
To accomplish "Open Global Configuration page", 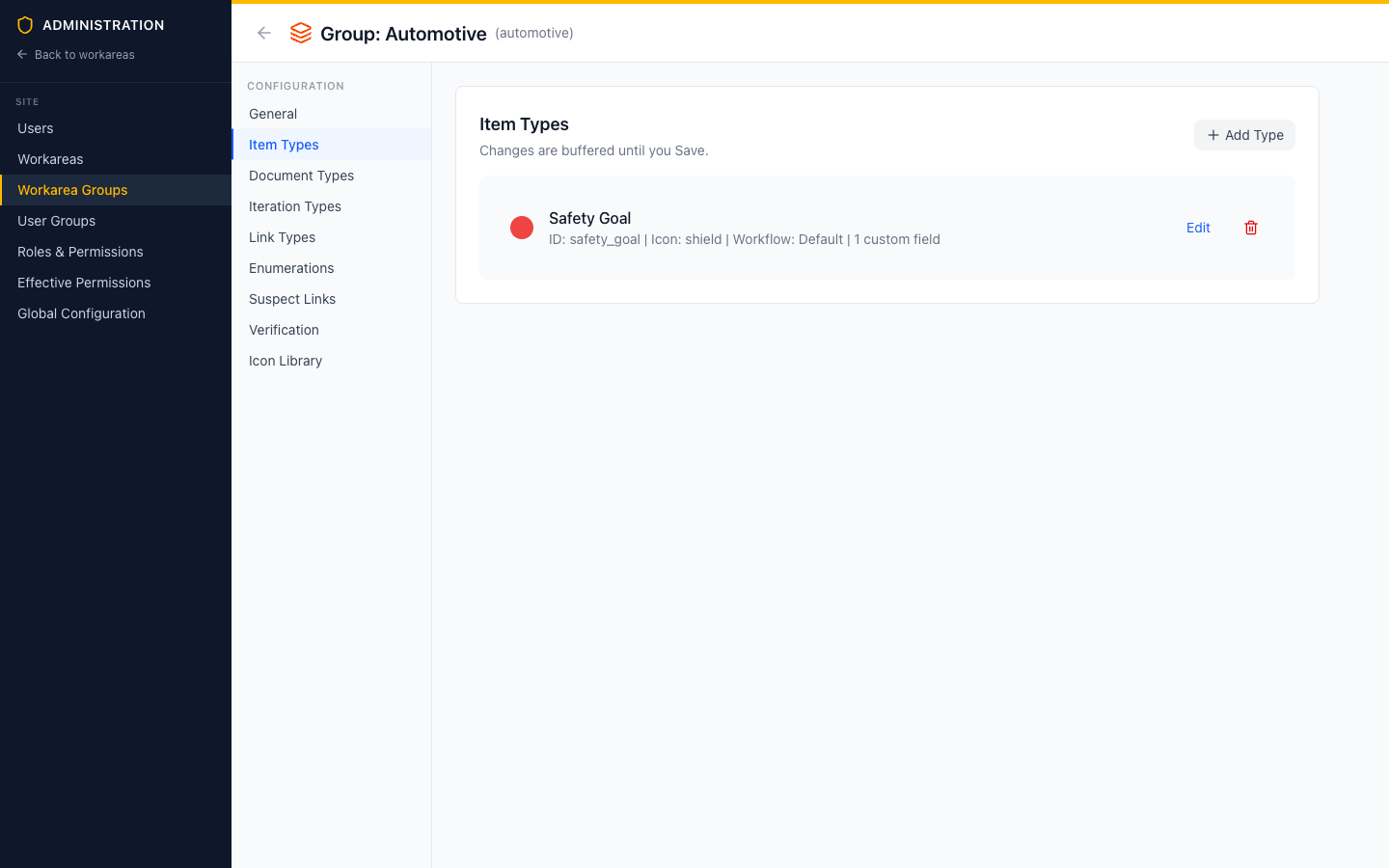I will click(x=116, y=313).
